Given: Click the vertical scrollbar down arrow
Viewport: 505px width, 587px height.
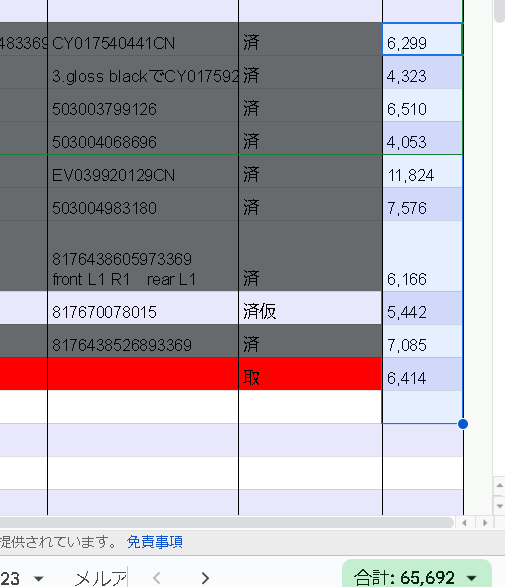Looking at the screenshot, I should (x=499, y=506).
